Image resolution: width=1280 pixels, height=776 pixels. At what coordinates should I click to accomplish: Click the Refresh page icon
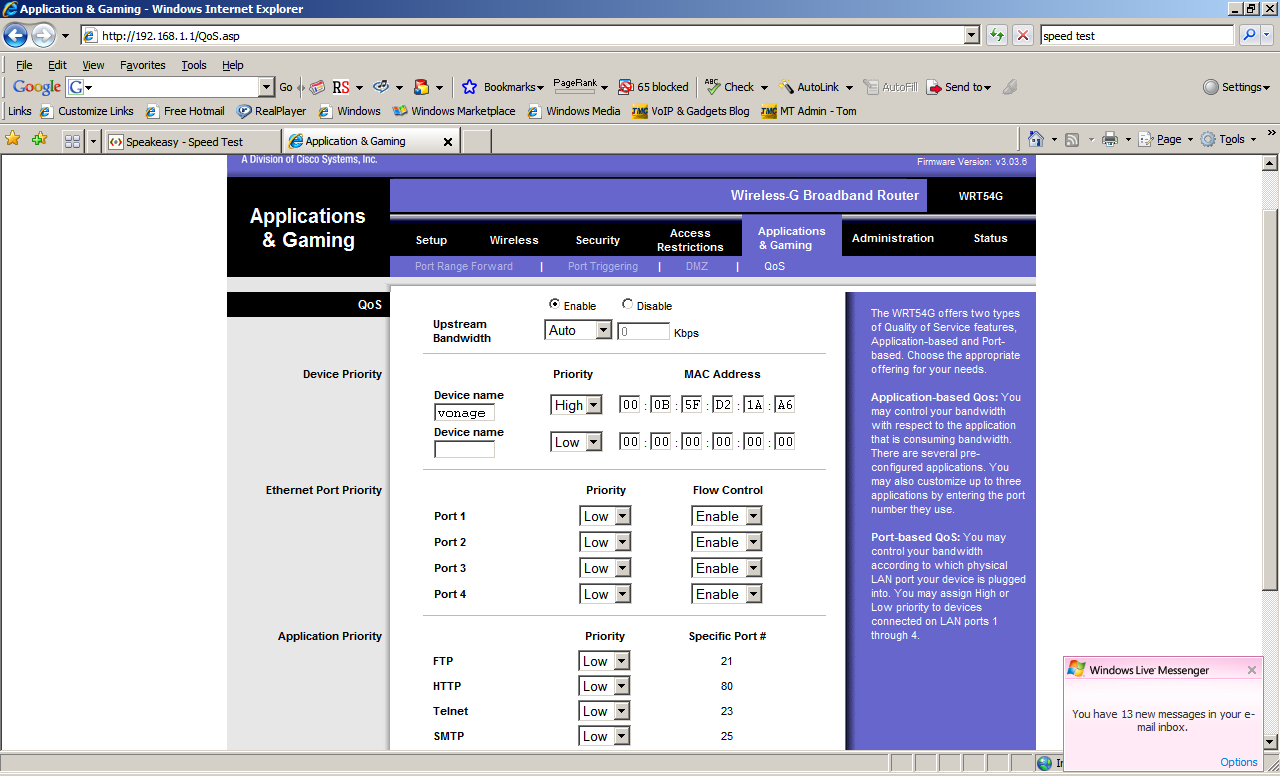[996, 36]
